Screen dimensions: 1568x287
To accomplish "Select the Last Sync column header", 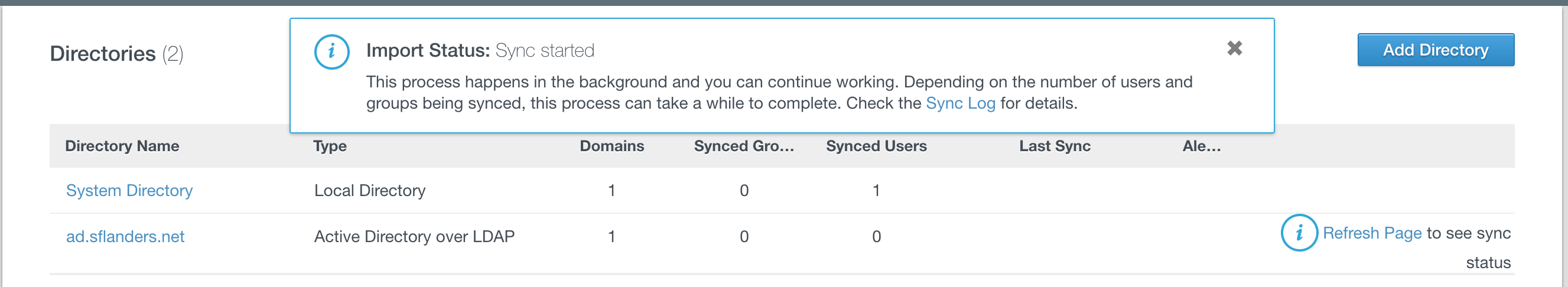I will coord(1054,146).
